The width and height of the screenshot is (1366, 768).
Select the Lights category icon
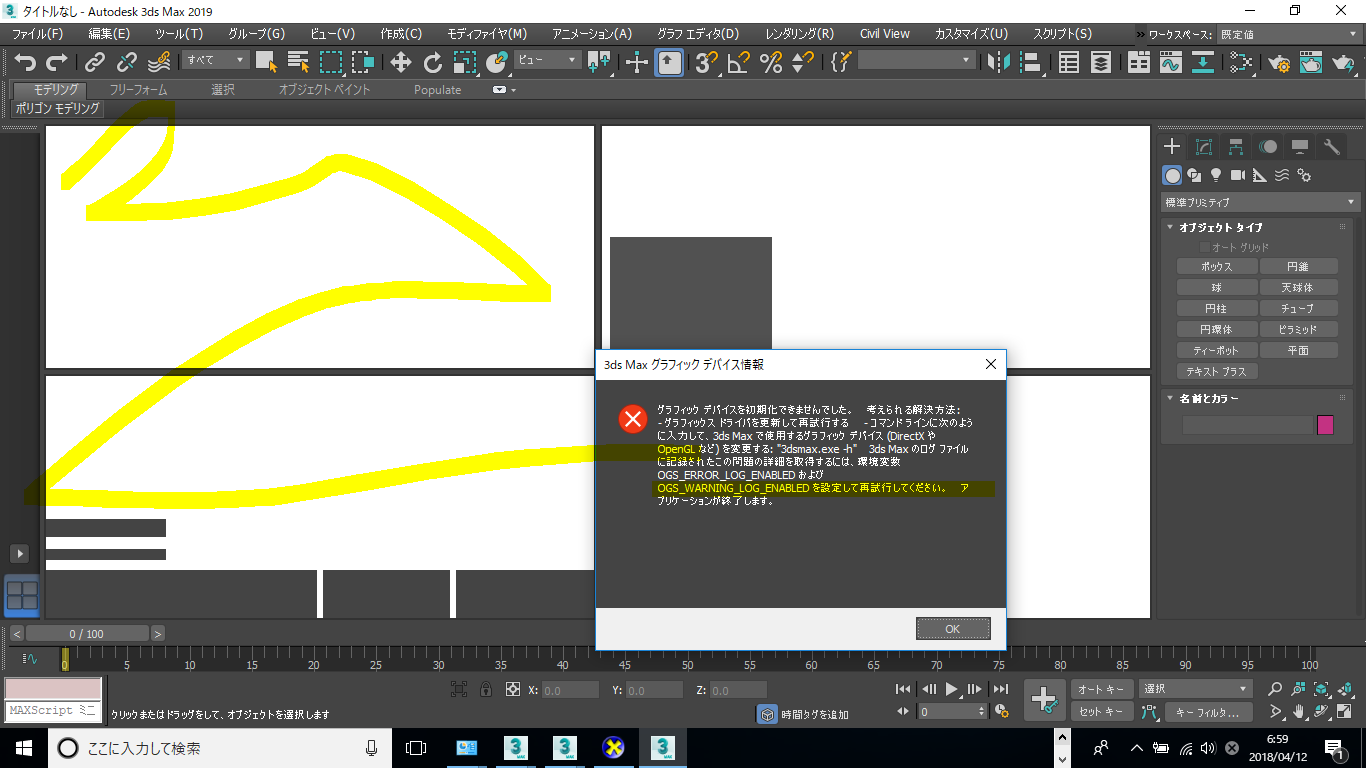(1216, 175)
